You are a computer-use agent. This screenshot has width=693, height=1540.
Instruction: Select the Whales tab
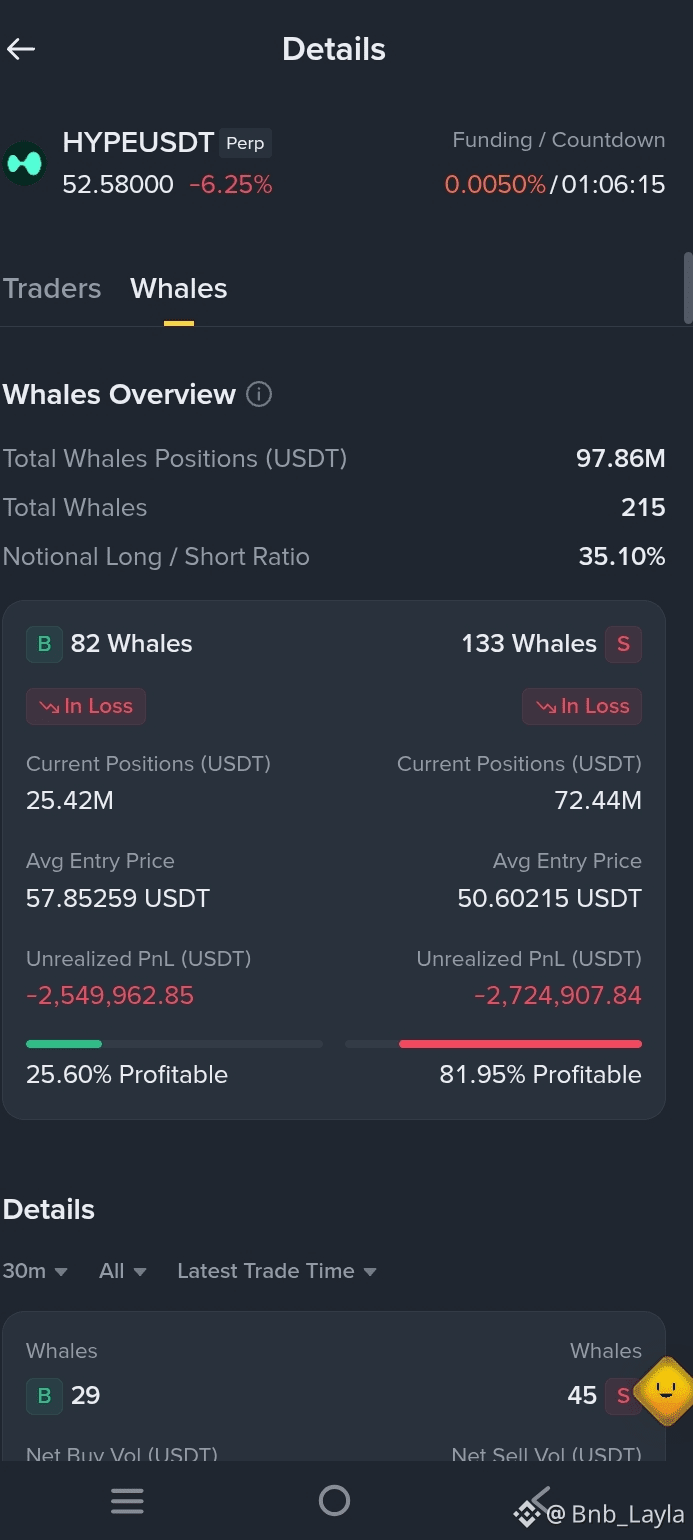pyautogui.click(x=179, y=288)
